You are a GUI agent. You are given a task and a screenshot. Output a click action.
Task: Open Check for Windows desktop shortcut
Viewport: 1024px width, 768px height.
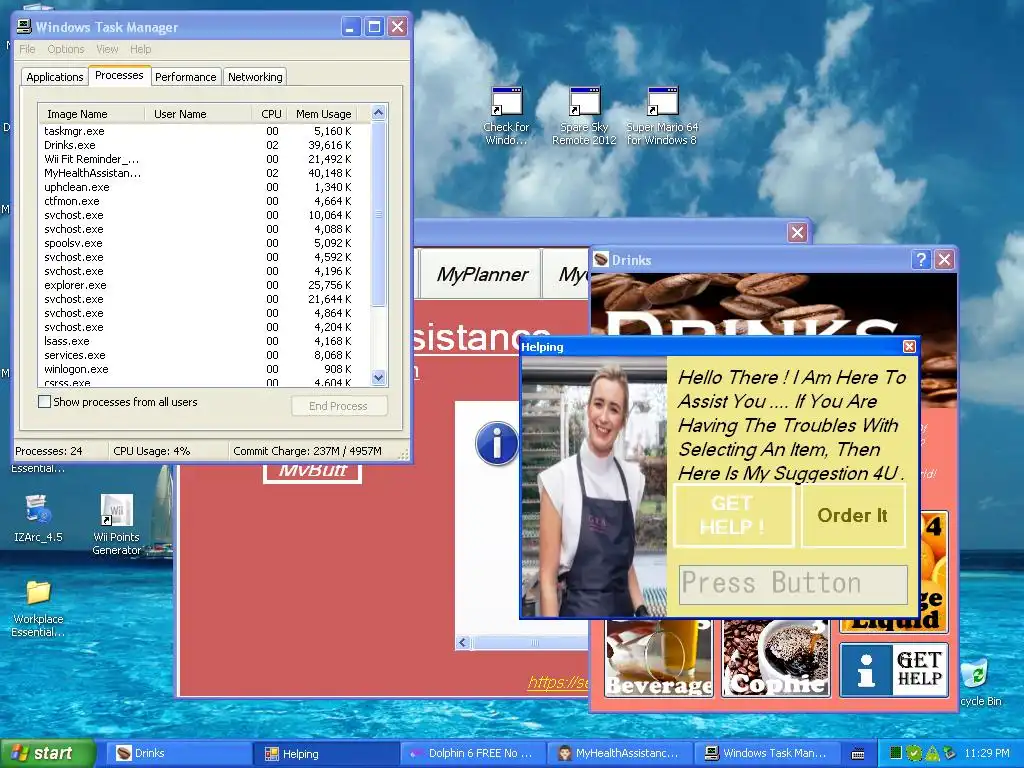coord(506,117)
